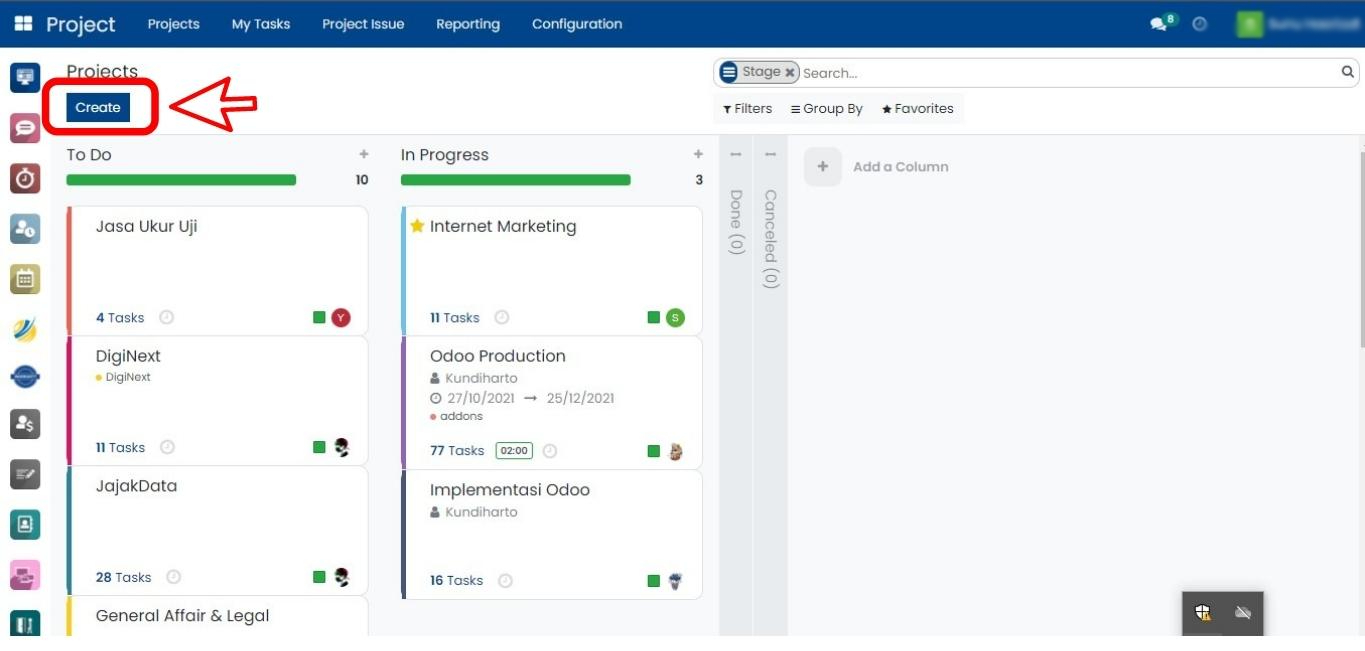The width and height of the screenshot is (1365, 651).
Task: Toggle green status square on Implementasi Odoo
Action: pos(653,581)
